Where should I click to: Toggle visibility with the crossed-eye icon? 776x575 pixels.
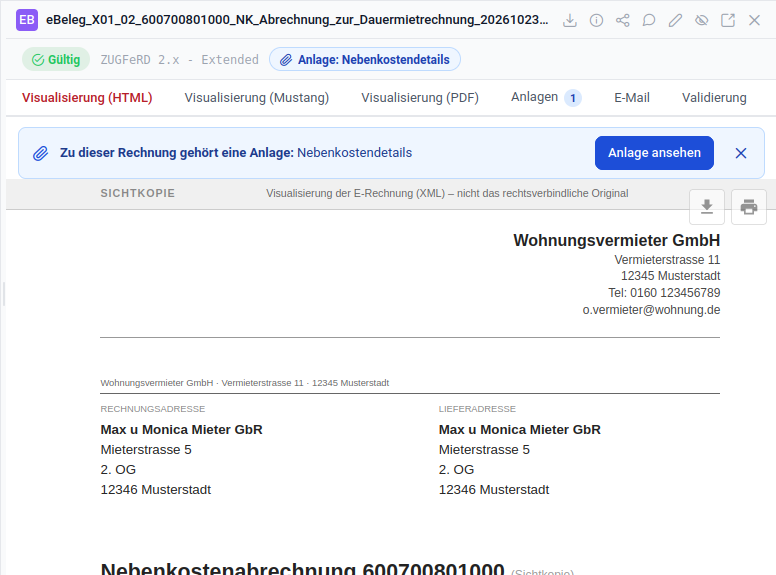701,20
